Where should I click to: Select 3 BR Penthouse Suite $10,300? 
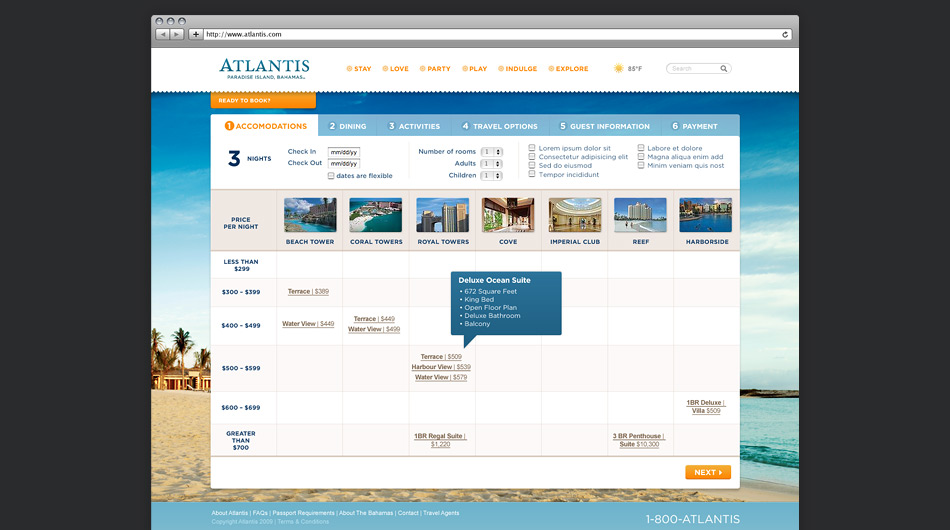(639, 440)
